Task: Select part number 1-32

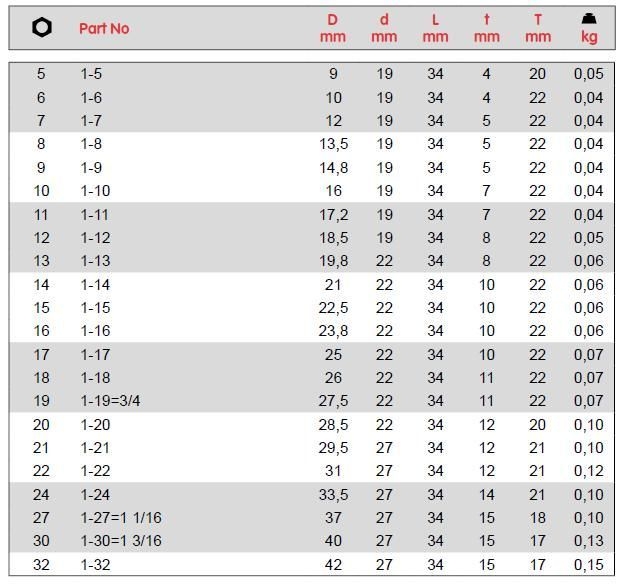Action: pos(95,565)
